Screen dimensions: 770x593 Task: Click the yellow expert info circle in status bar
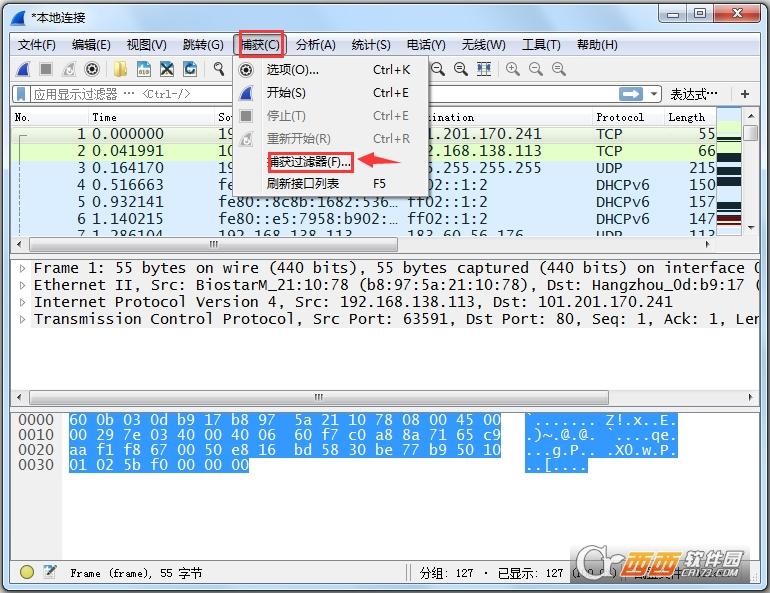tap(27, 572)
